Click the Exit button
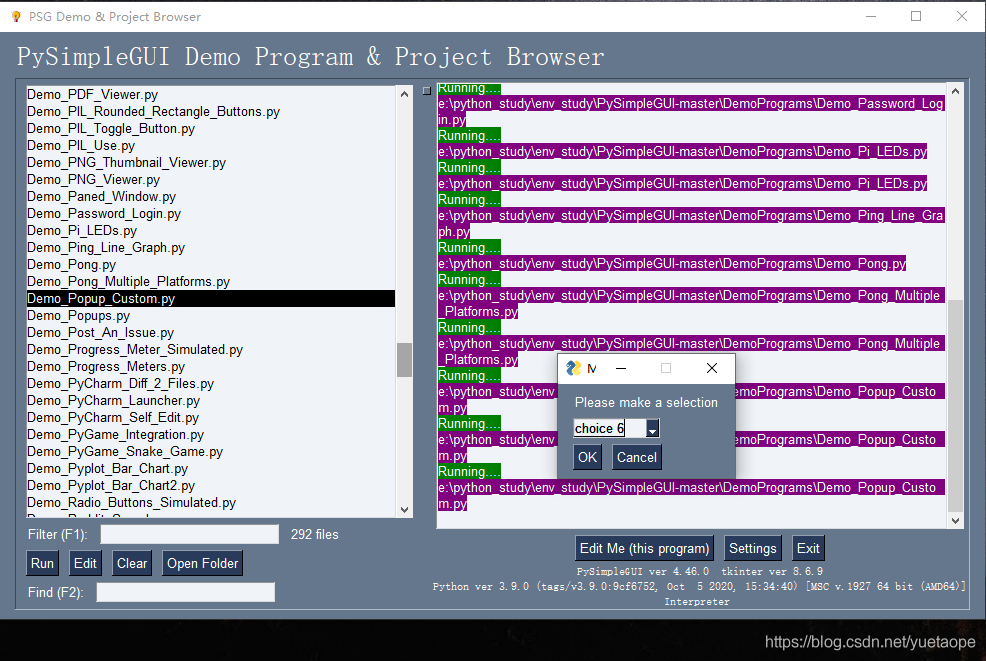 [x=808, y=548]
